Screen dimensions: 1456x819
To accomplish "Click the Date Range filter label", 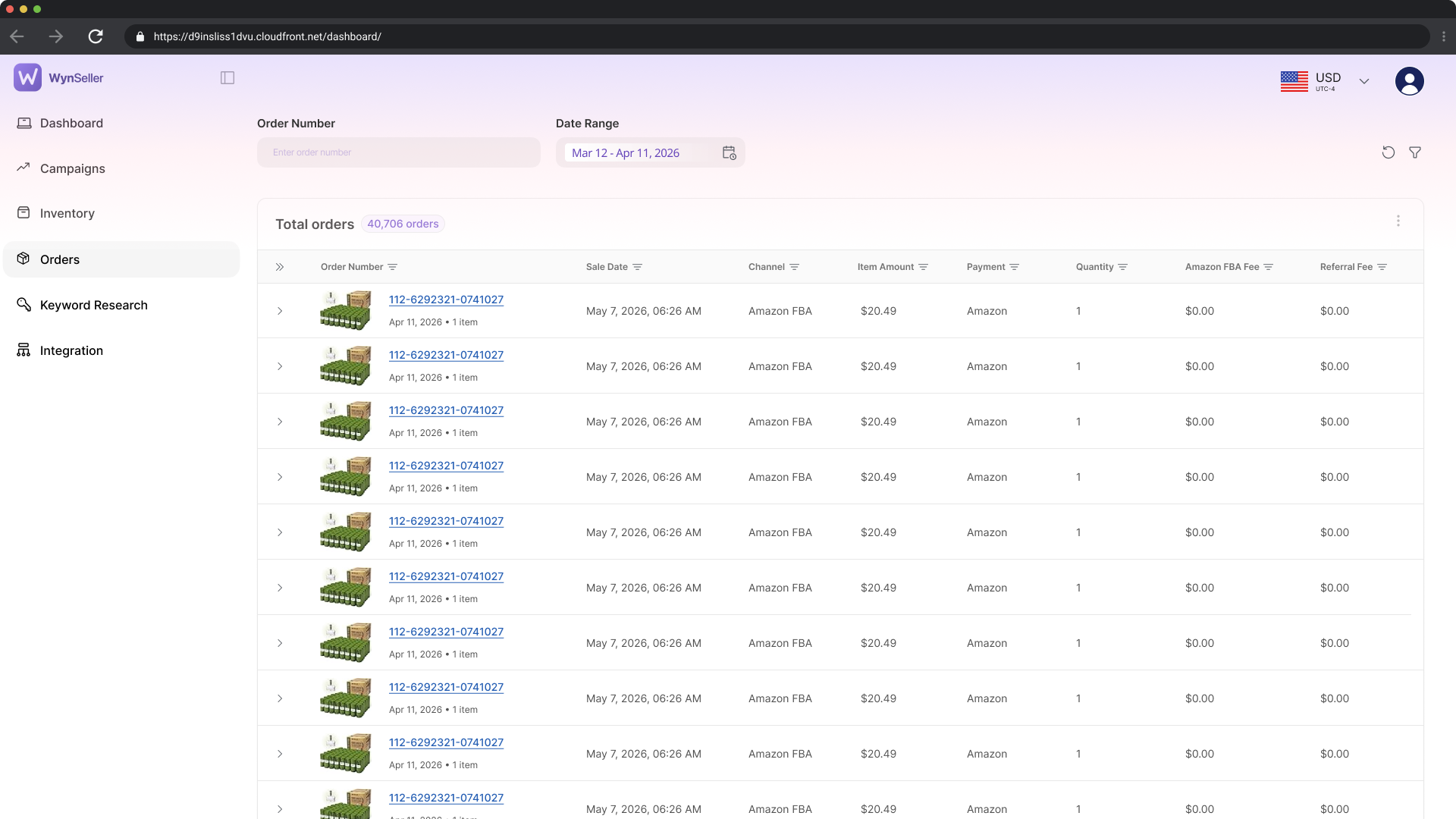I will 587,124.
